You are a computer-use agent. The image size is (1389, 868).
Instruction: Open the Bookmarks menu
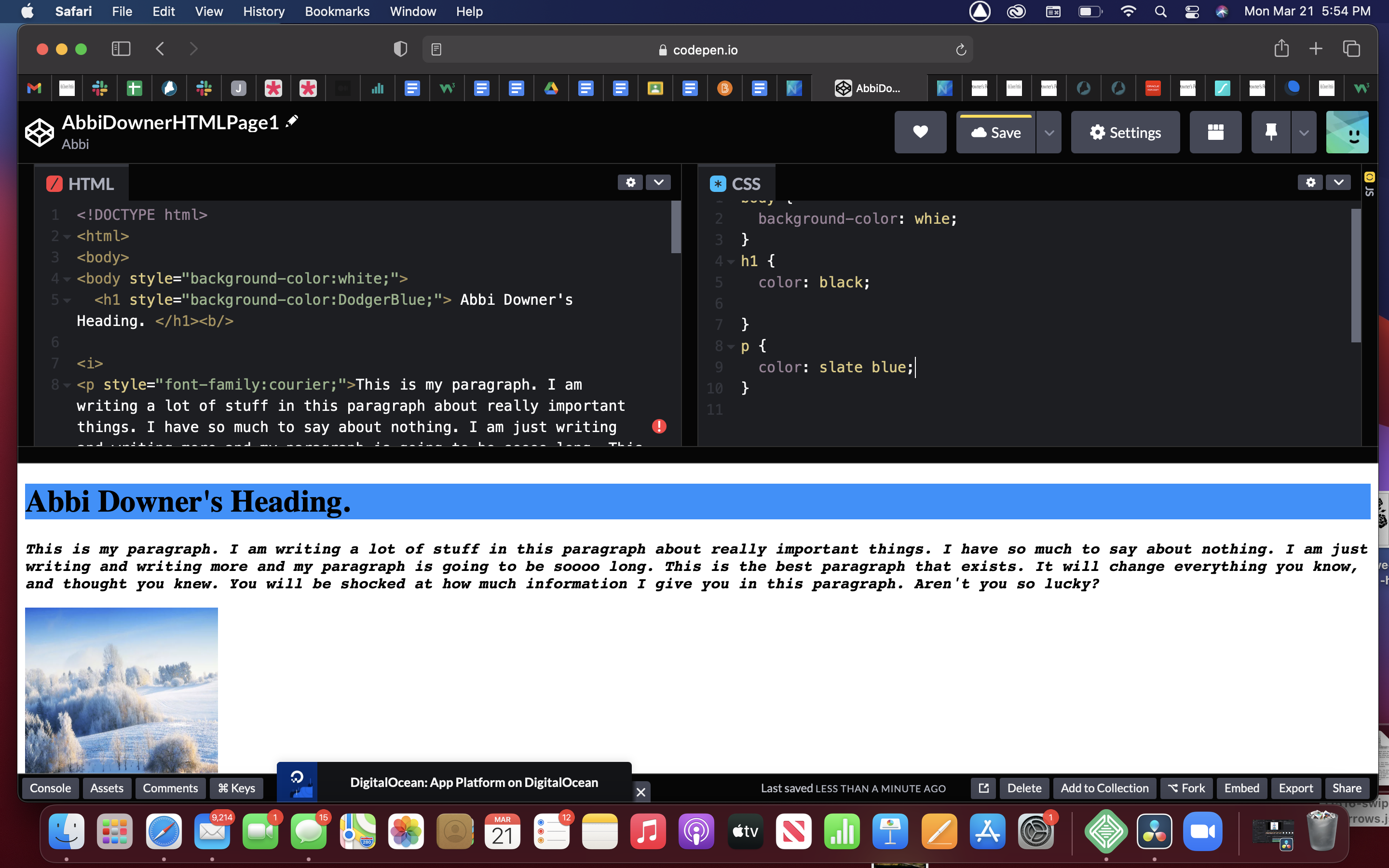coord(337,12)
